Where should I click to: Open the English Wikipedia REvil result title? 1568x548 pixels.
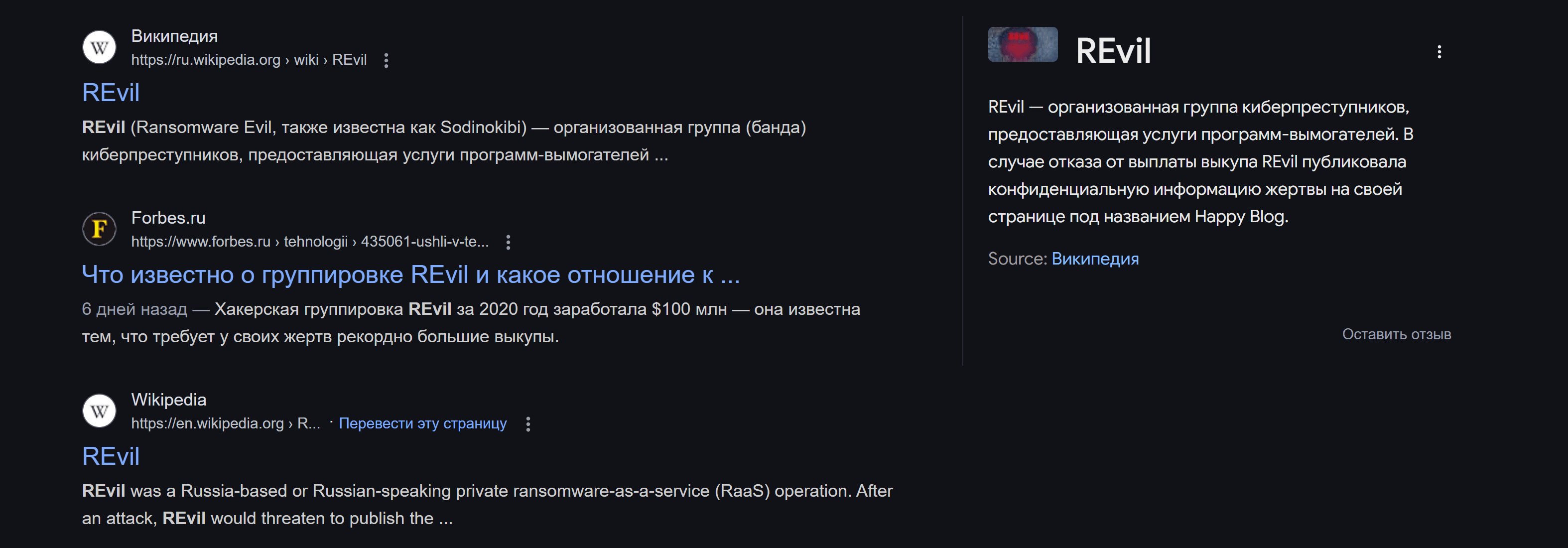click(x=111, y=456)
